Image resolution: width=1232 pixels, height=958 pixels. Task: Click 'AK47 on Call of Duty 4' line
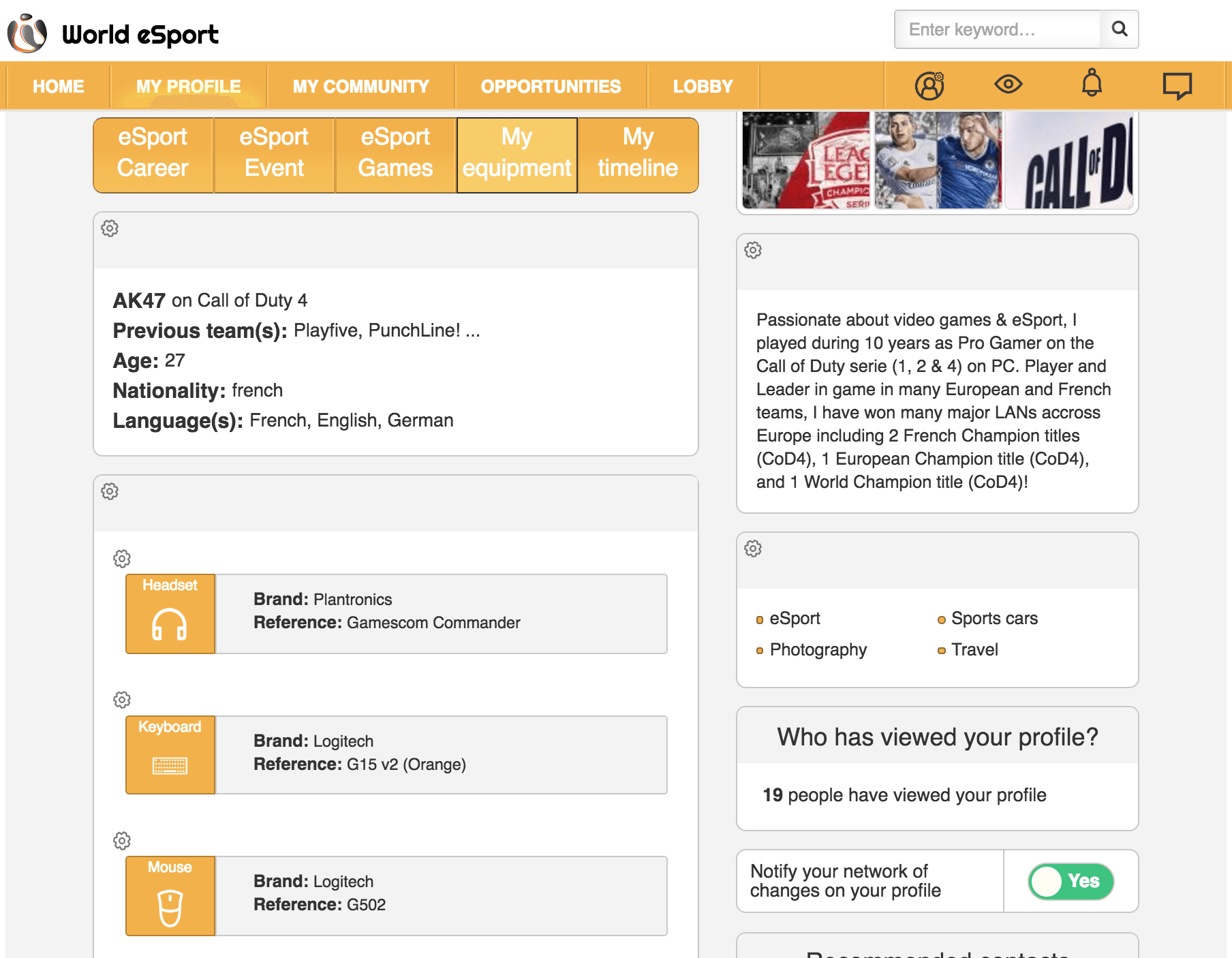210,300
